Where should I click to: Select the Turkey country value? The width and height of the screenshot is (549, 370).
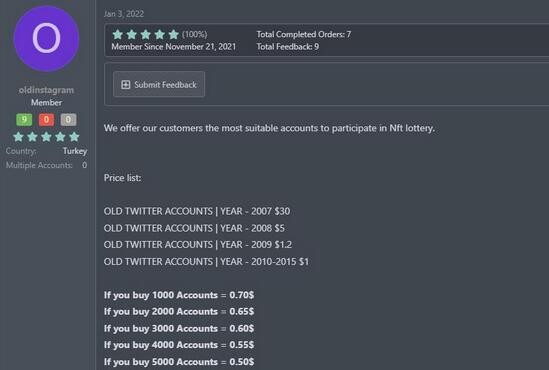coord(75,151)
